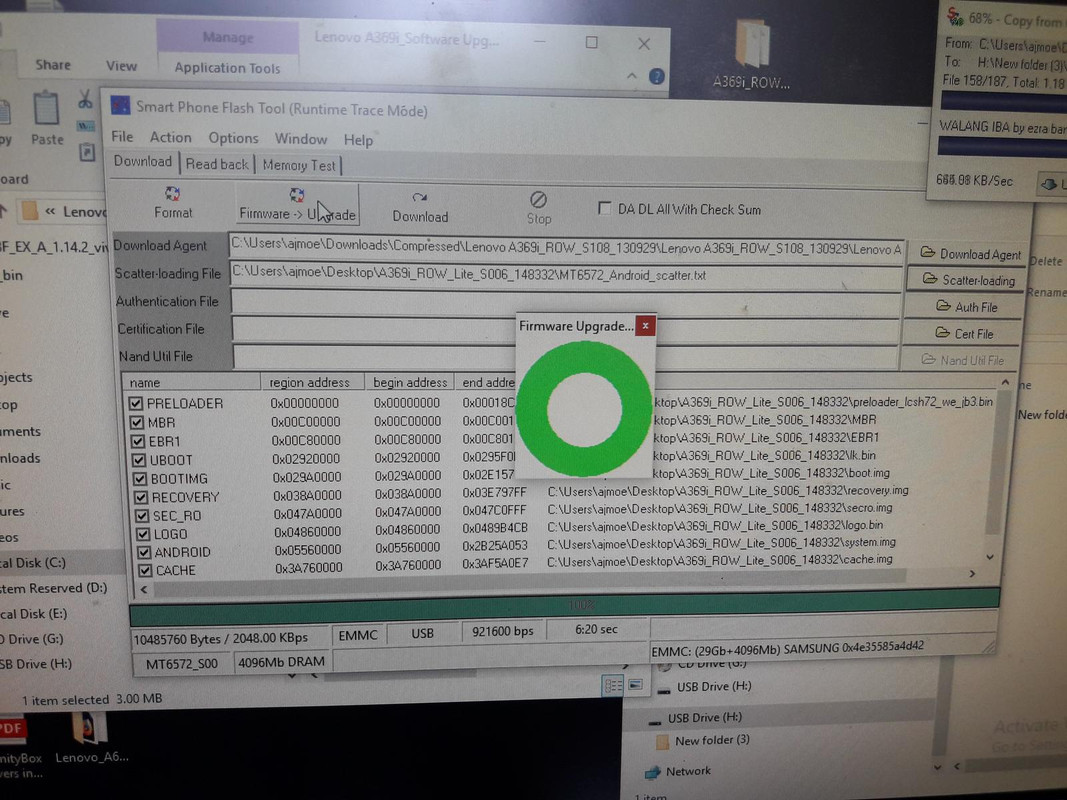Open the Help menu
Viewport: 1067px width, 800px height.
click(x=358, y=140)
